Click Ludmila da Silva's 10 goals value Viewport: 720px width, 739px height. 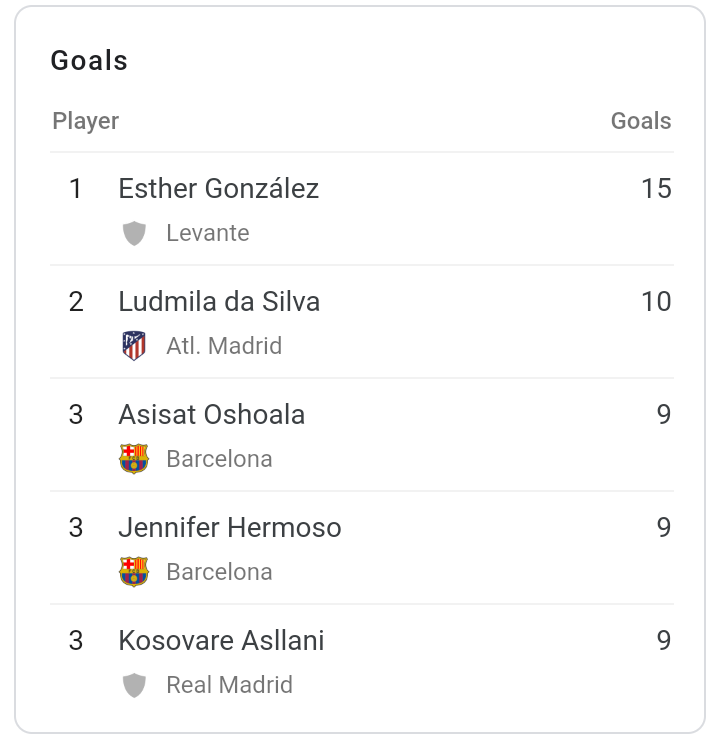(x=656, y=302)
